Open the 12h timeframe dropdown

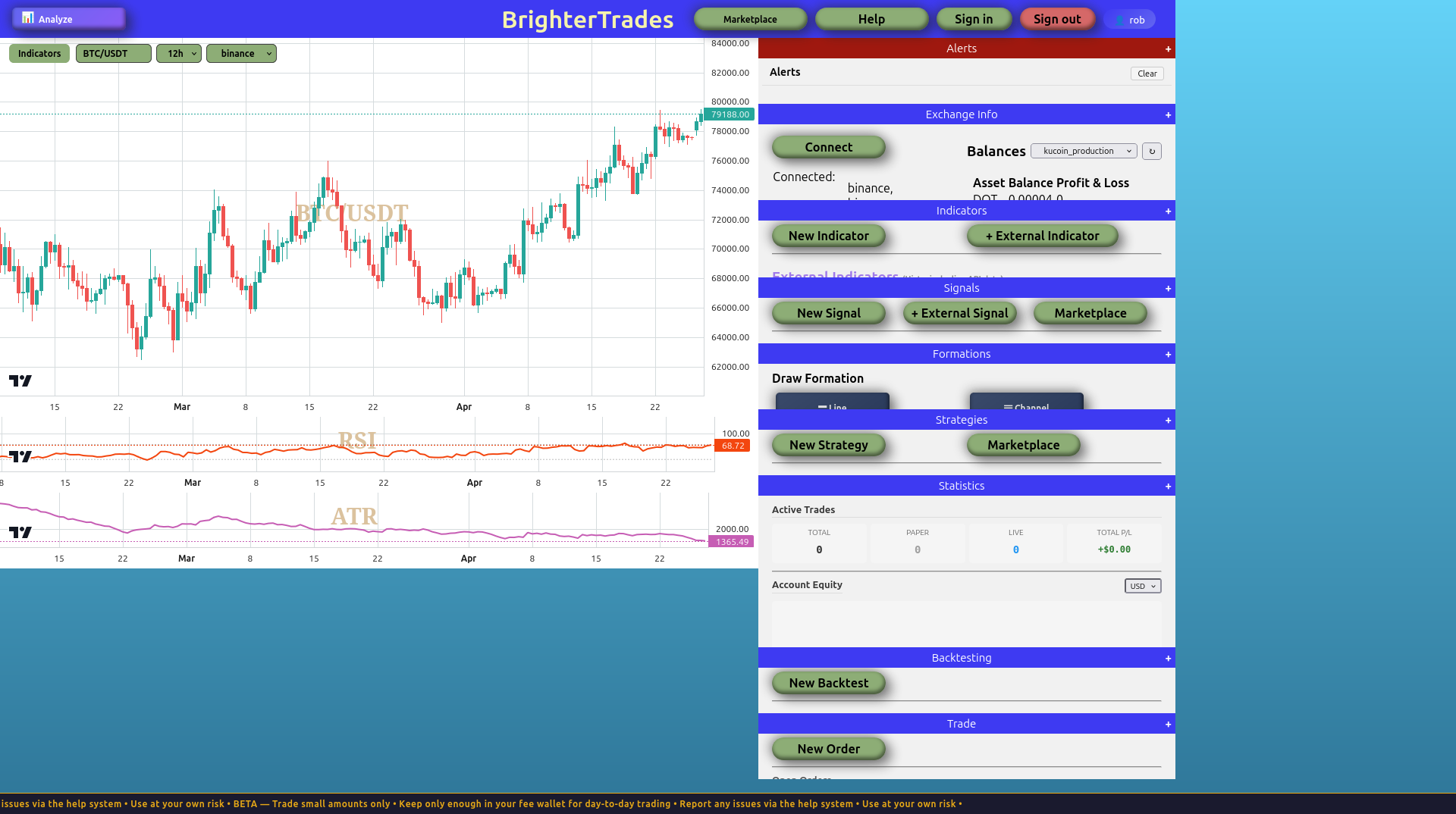pos(179,54)
